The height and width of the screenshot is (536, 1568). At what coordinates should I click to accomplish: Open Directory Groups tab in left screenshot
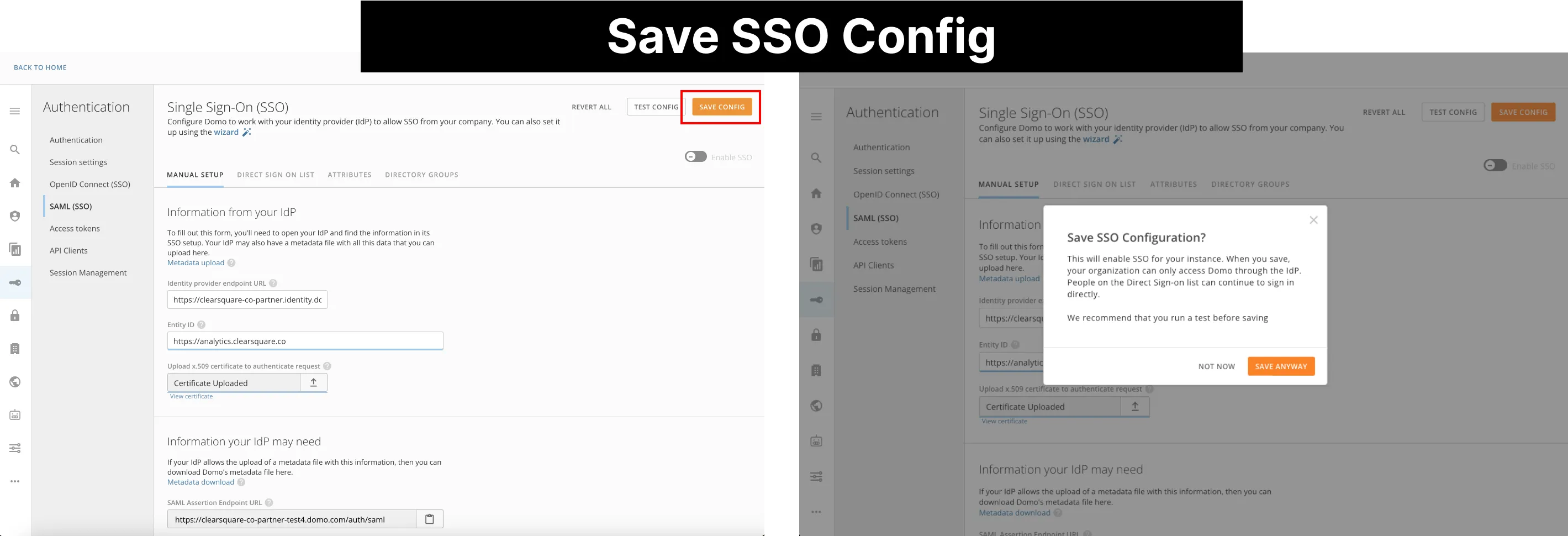click(422, 175)
